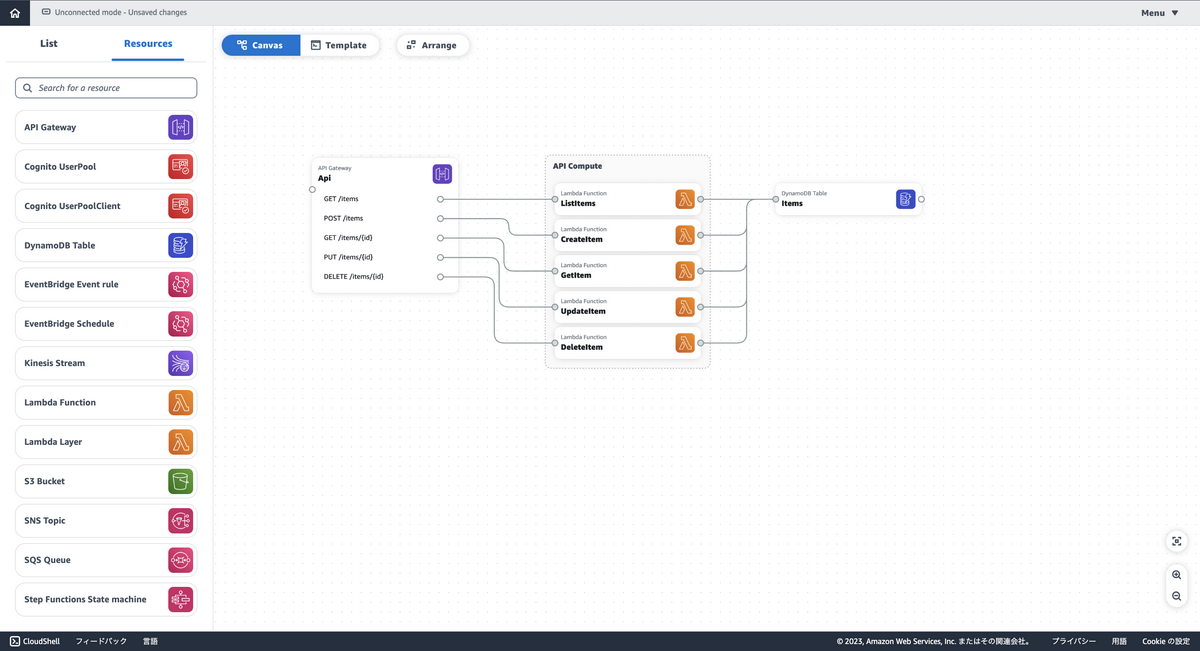1200x651 pixels.
Task: Choose the Step Functions State machine icon
Action: 181,599
